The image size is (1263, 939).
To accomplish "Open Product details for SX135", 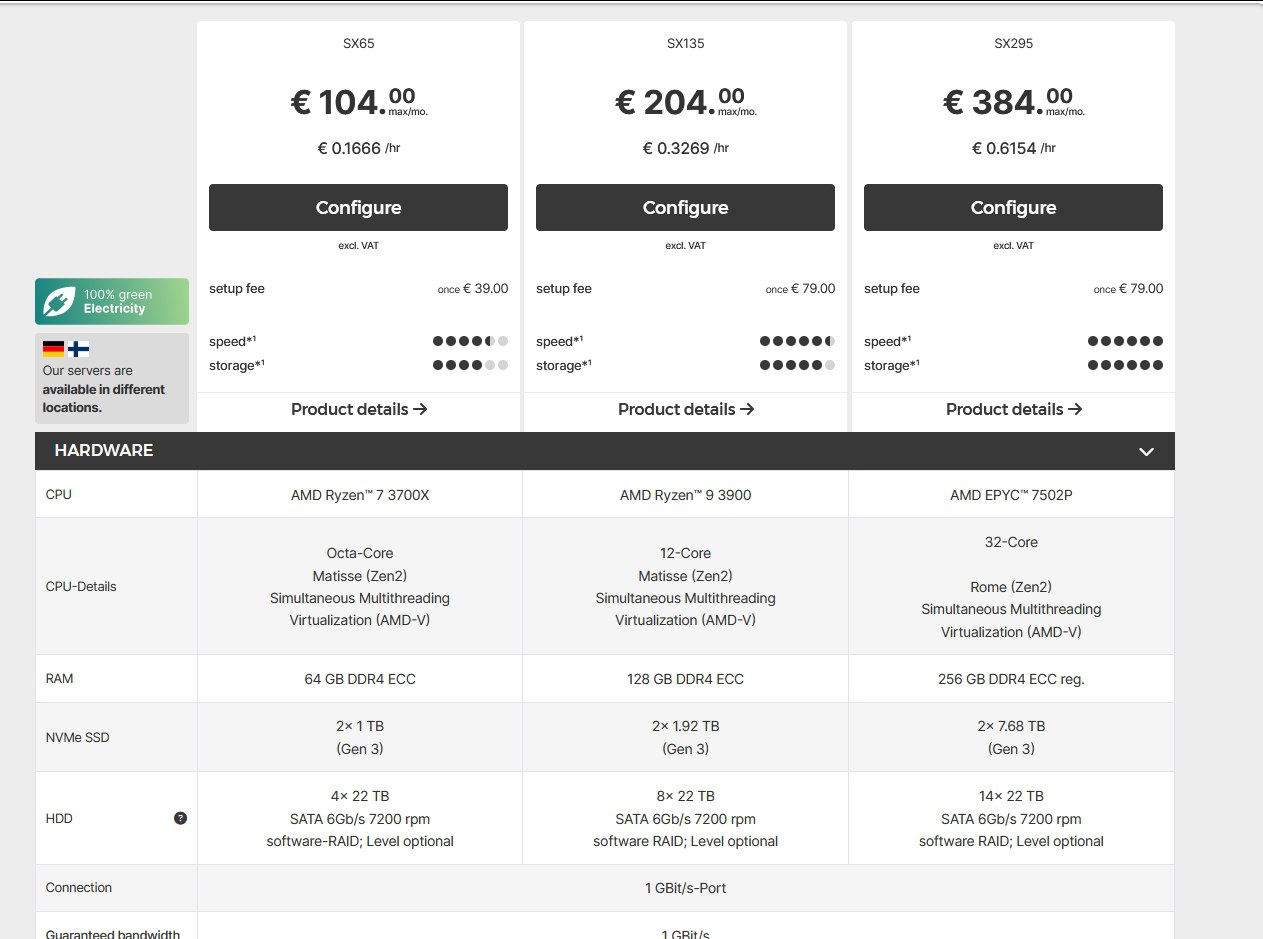I will point(686,409).
